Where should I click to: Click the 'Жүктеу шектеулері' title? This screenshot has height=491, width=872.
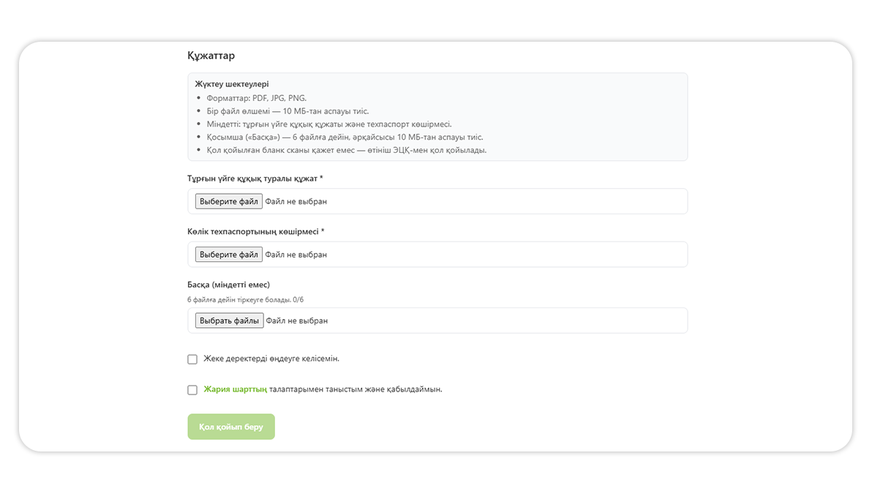(x=232, y=84)
